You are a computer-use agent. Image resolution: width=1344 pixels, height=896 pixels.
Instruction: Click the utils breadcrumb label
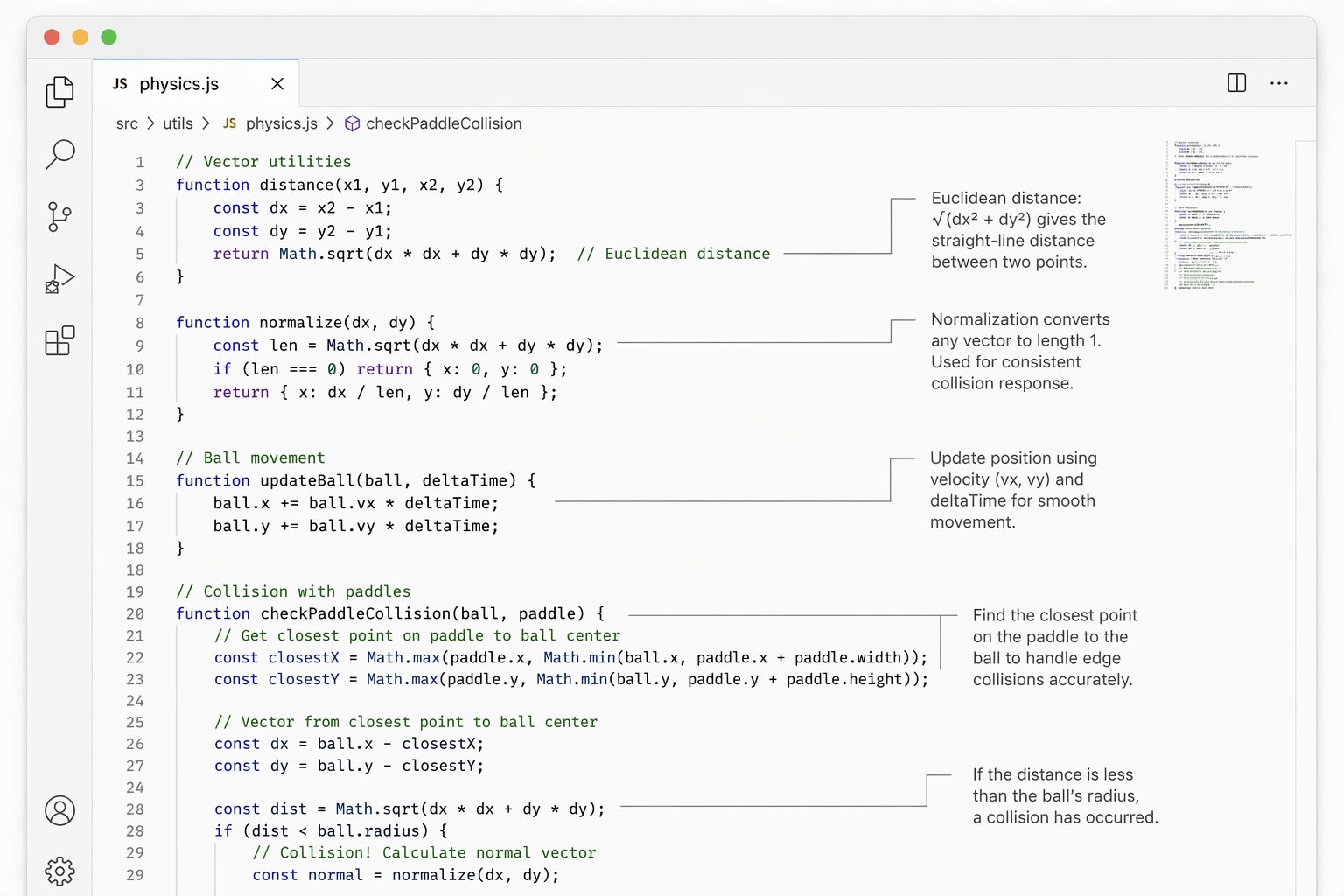tap(178, 123)
